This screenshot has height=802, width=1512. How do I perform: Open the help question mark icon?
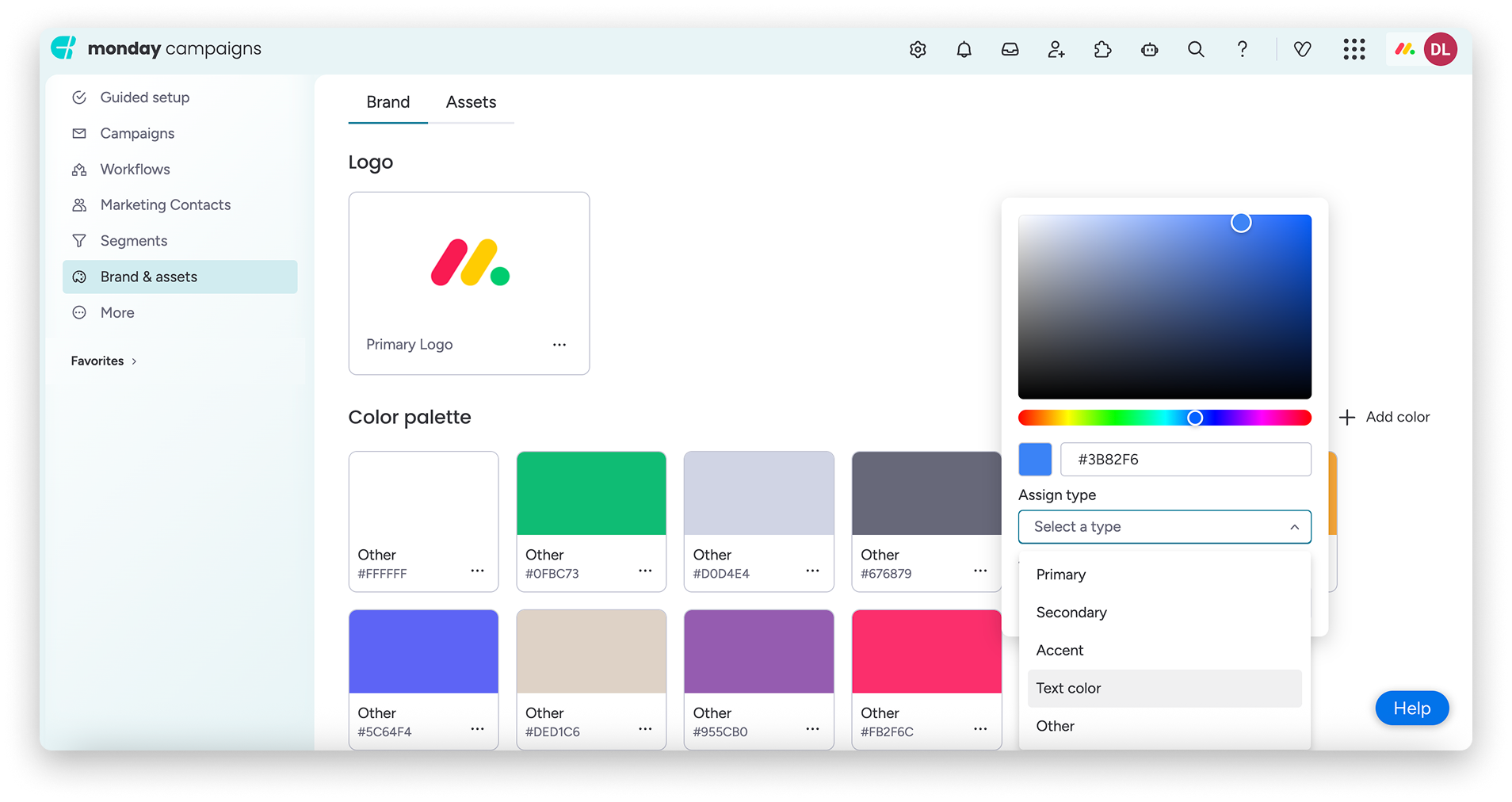click(x=1242, y=49)
